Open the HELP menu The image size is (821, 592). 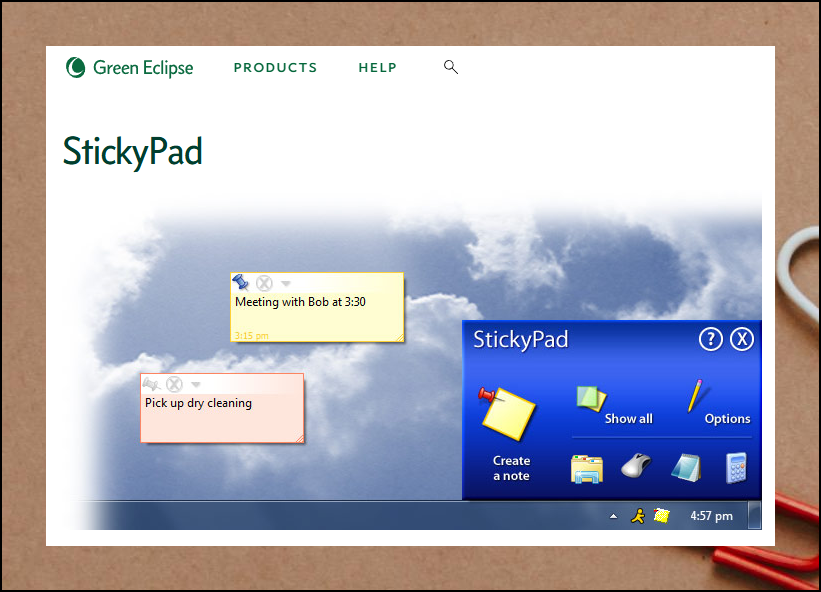pos(378,68)
